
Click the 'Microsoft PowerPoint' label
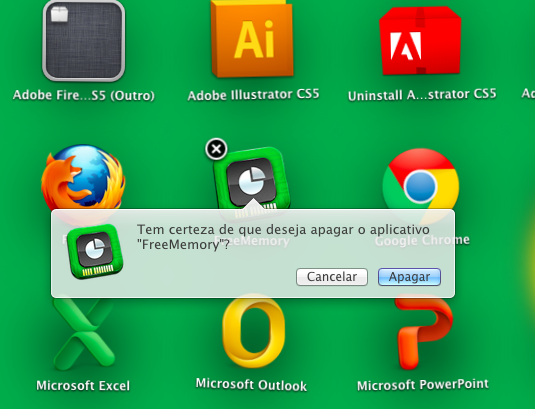tap(423, 385)
